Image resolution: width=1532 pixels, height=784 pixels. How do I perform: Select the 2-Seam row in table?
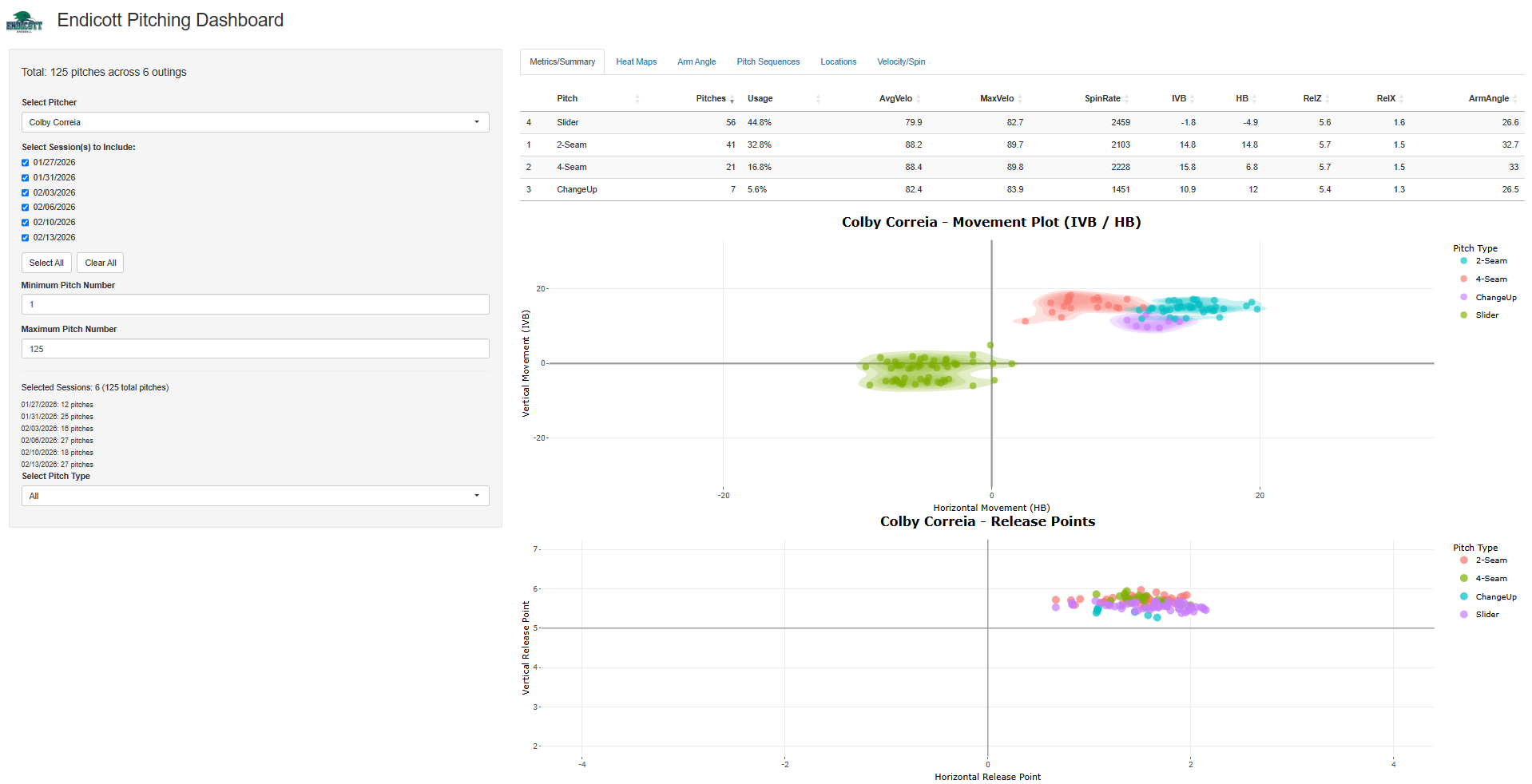pos(1022,145)
